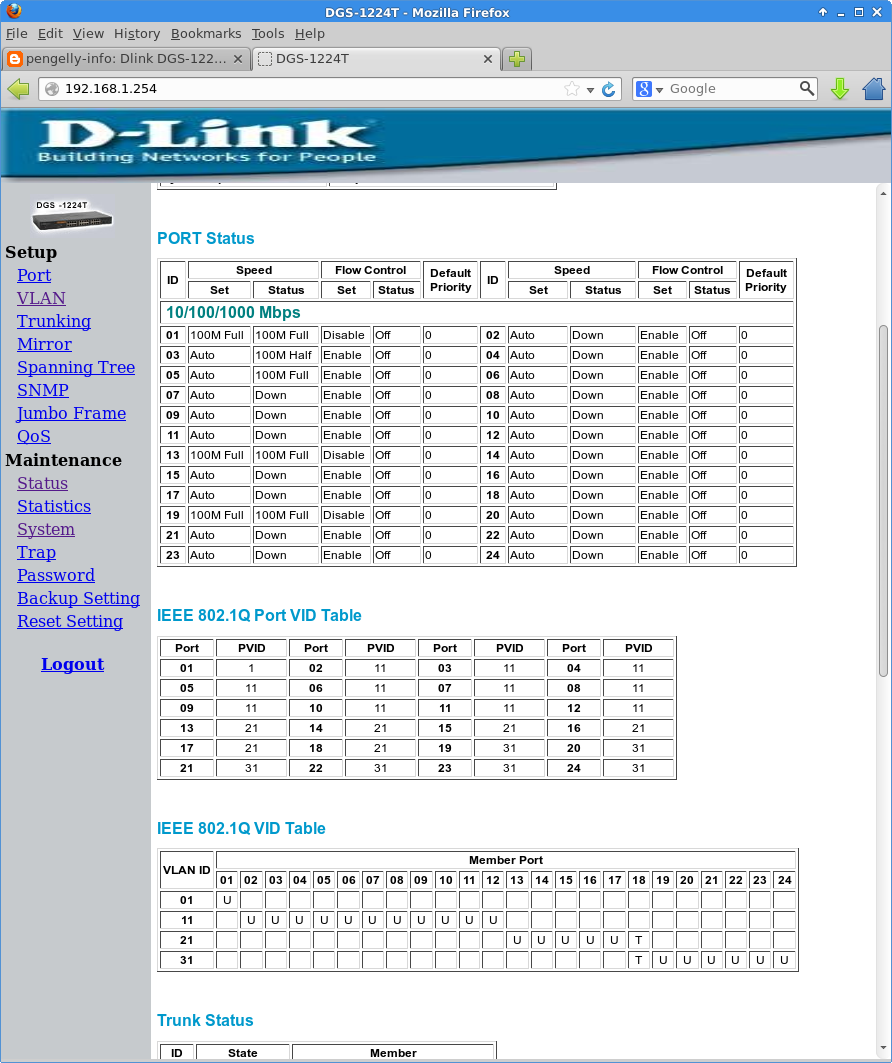
Task: Open the Reset Setting link
Action: click(70, 622)
